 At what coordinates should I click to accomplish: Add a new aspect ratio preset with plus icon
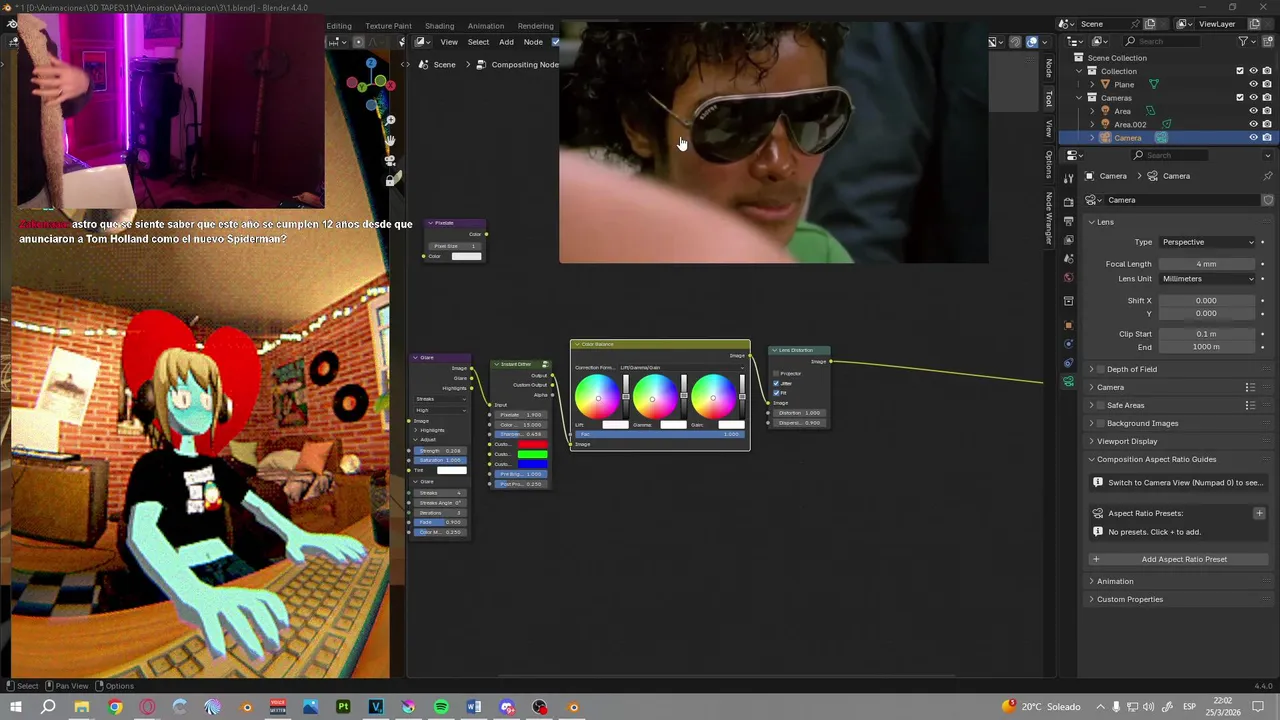1259,513
